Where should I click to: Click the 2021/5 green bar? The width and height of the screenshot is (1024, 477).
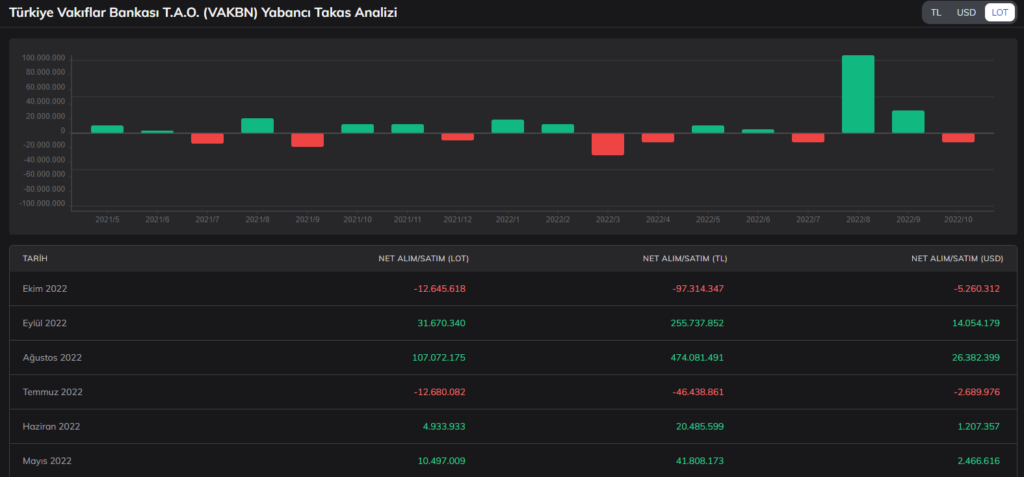(x=107, y=129)
